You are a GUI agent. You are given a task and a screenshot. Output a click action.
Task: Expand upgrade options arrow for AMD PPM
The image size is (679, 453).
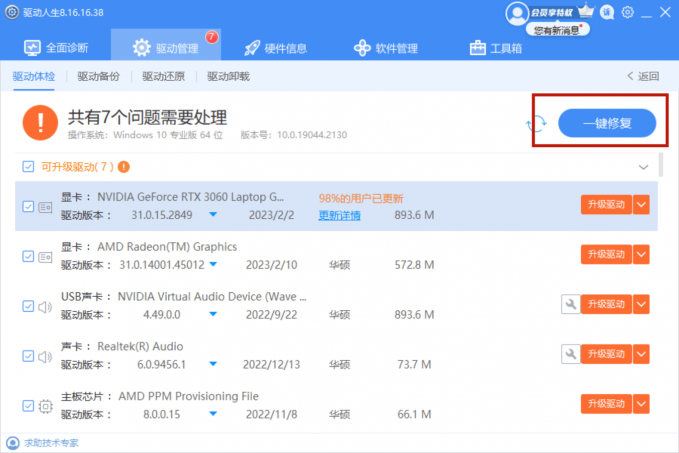tap(641, 404)
